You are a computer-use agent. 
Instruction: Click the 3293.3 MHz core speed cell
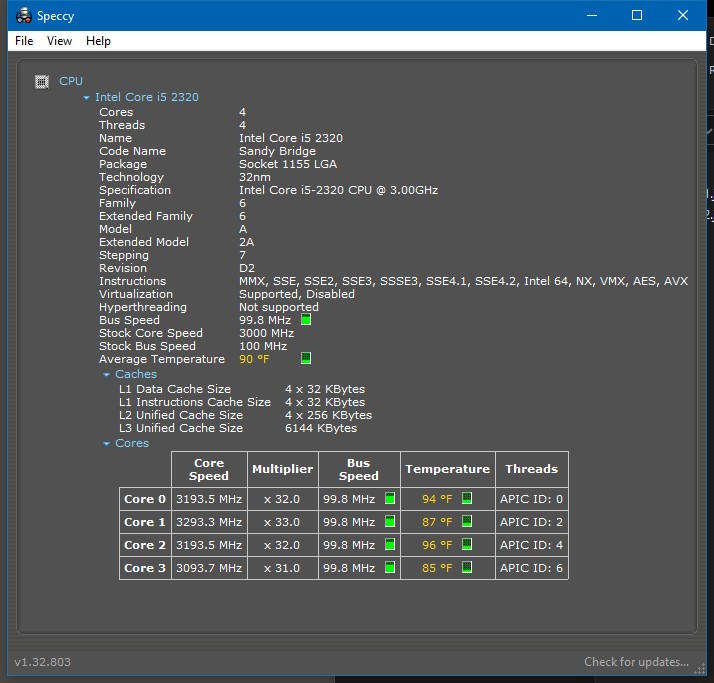(x=209, y=522)
